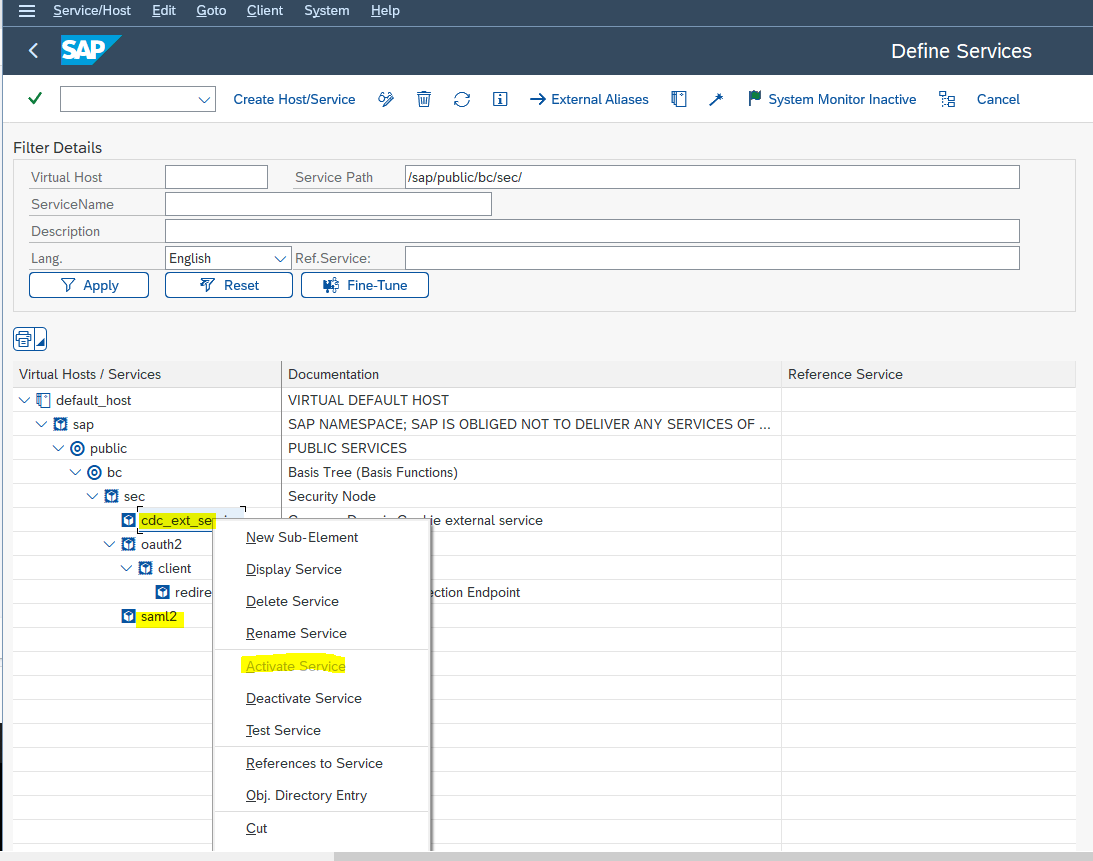Click the default_host page icon

[x=43, y=400]
